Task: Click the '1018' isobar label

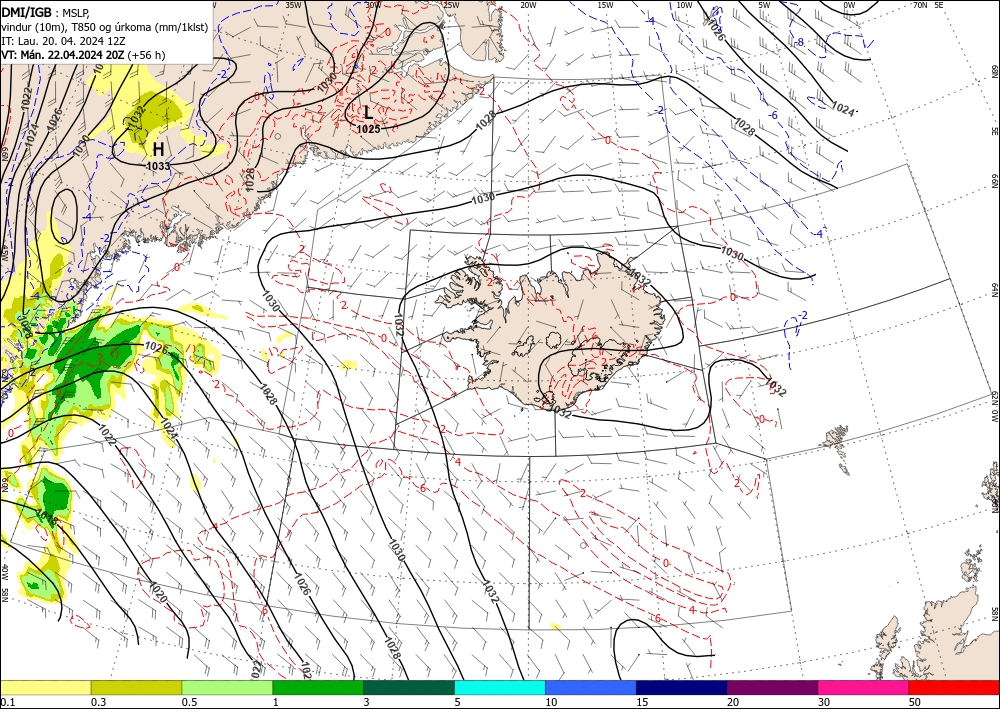Action: tap(47, 516)
